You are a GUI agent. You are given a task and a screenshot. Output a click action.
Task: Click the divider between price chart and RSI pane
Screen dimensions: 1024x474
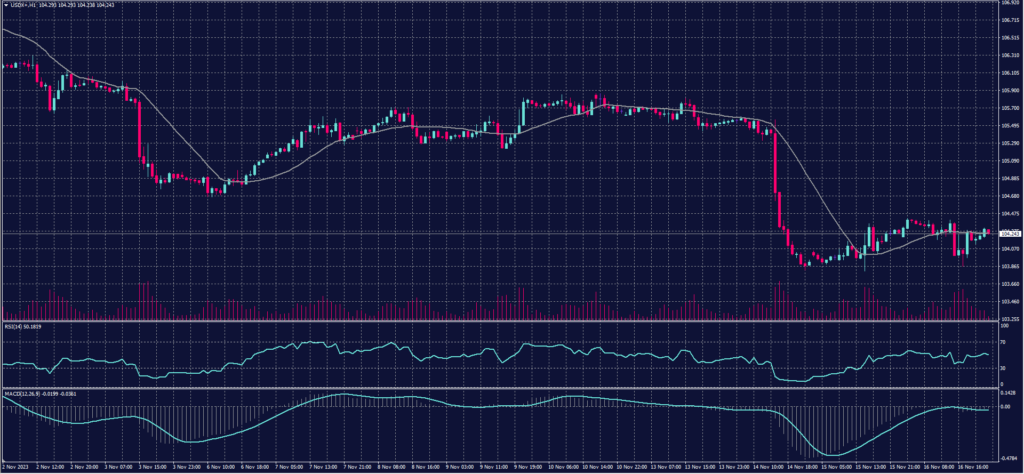coord(500,321)
